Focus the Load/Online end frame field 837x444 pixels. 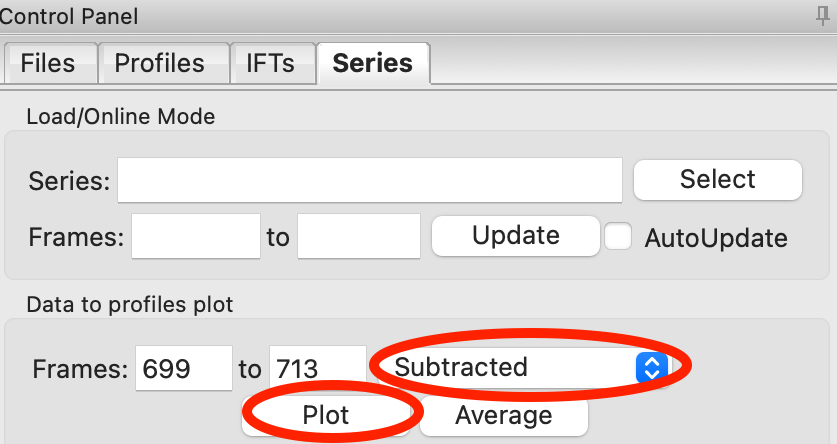tap(359, 237)
